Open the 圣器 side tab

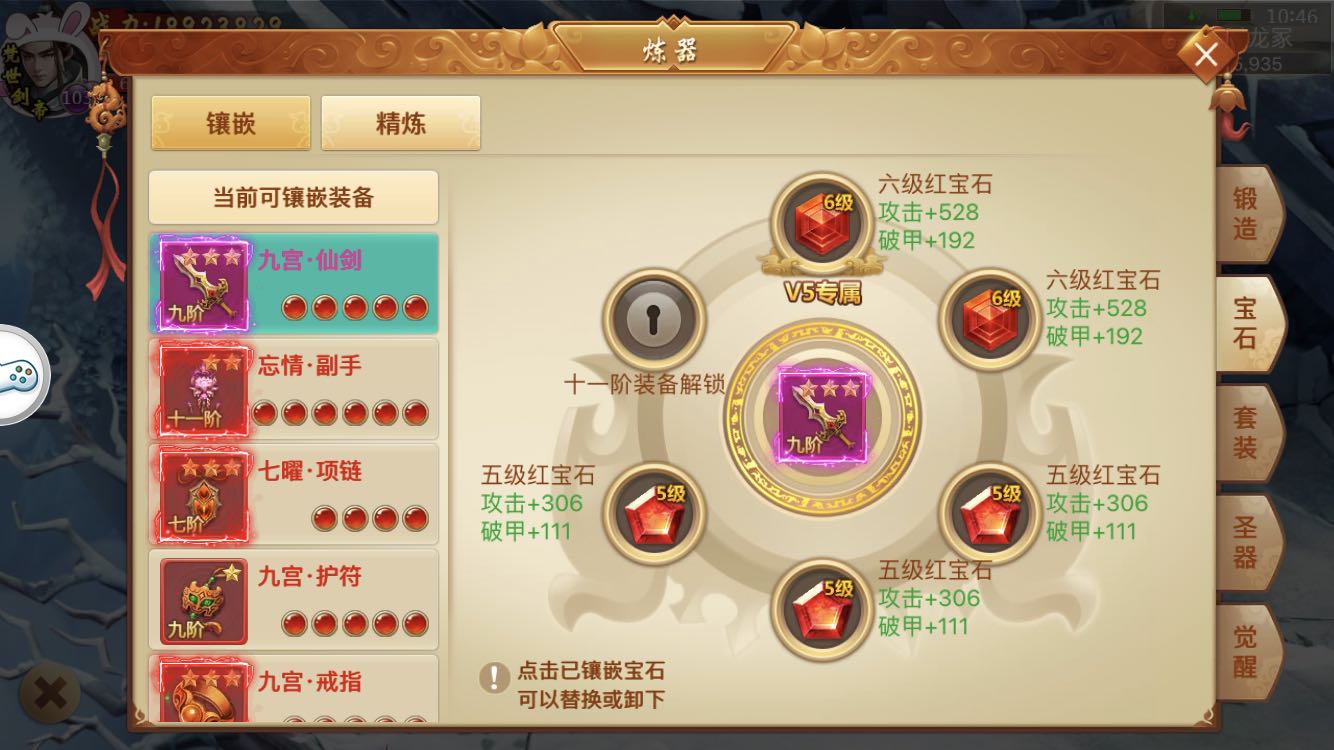coord(1247,543)
